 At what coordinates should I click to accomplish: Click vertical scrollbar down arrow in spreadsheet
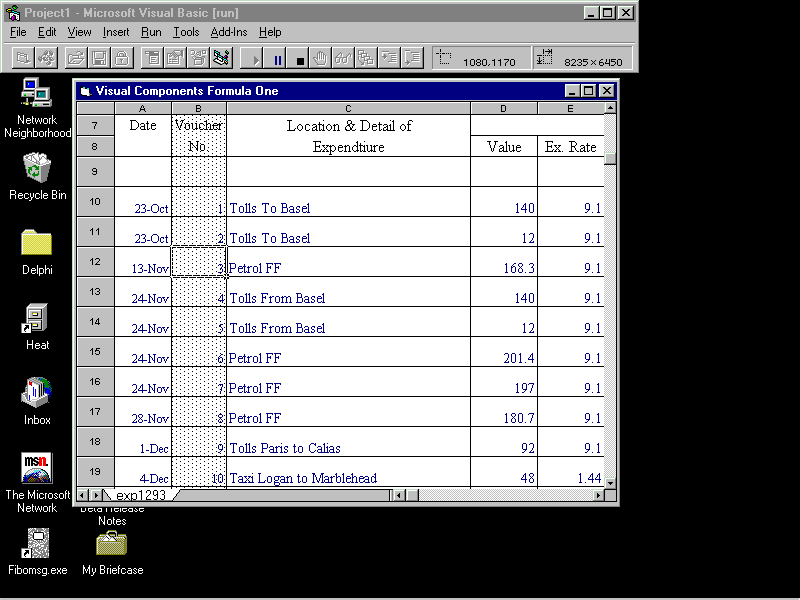(610, 482)
